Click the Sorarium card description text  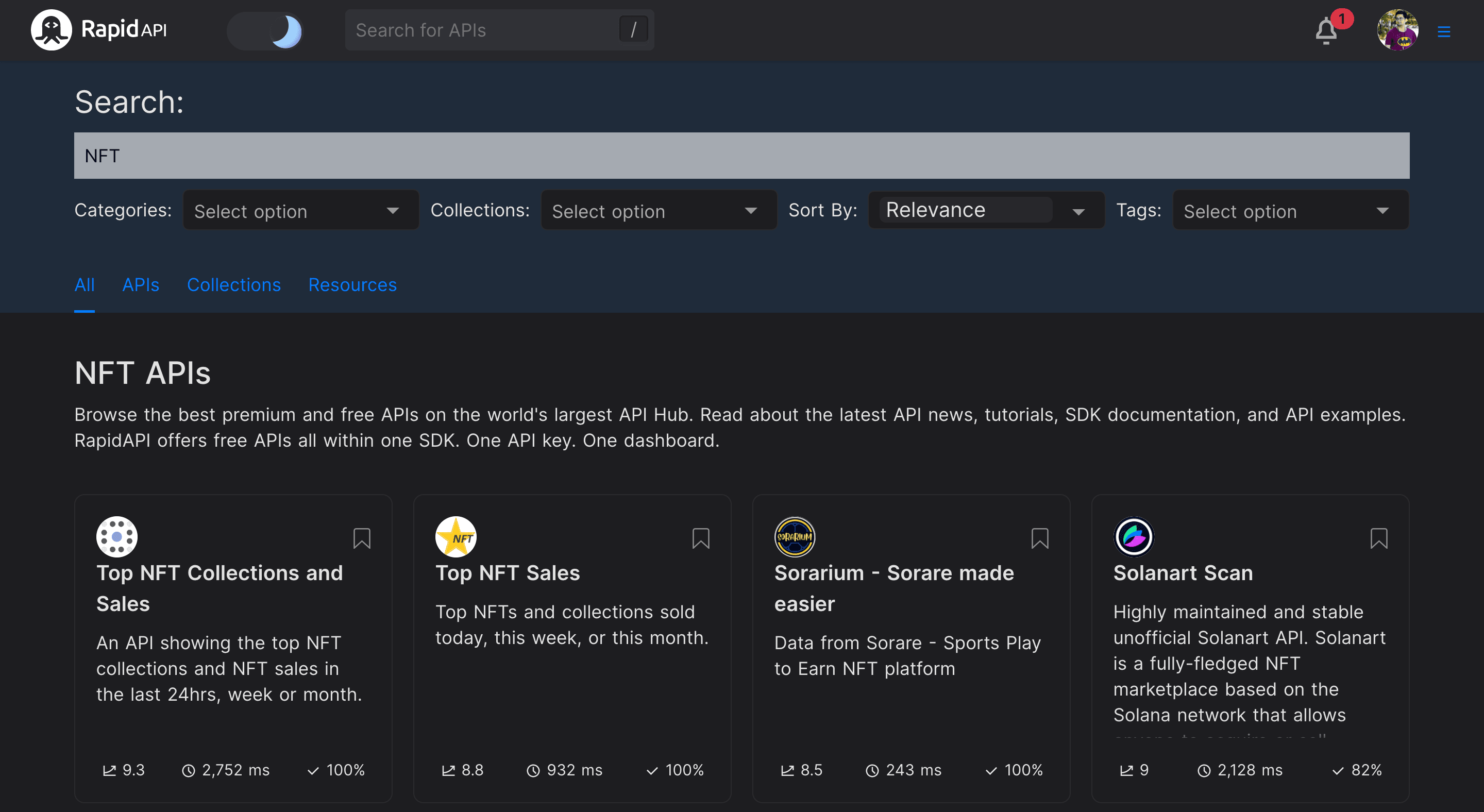(907, 656)
